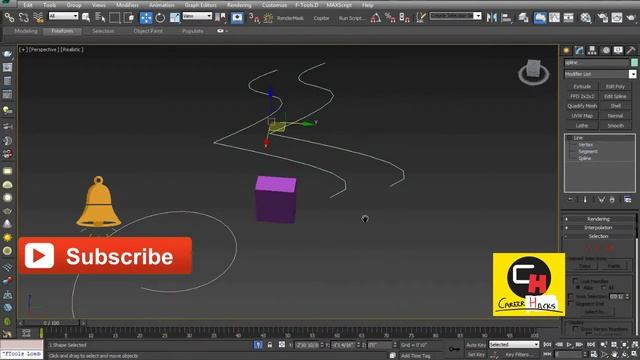Enable the Show Vertex Numbers checkbox

tap(575, 329)
